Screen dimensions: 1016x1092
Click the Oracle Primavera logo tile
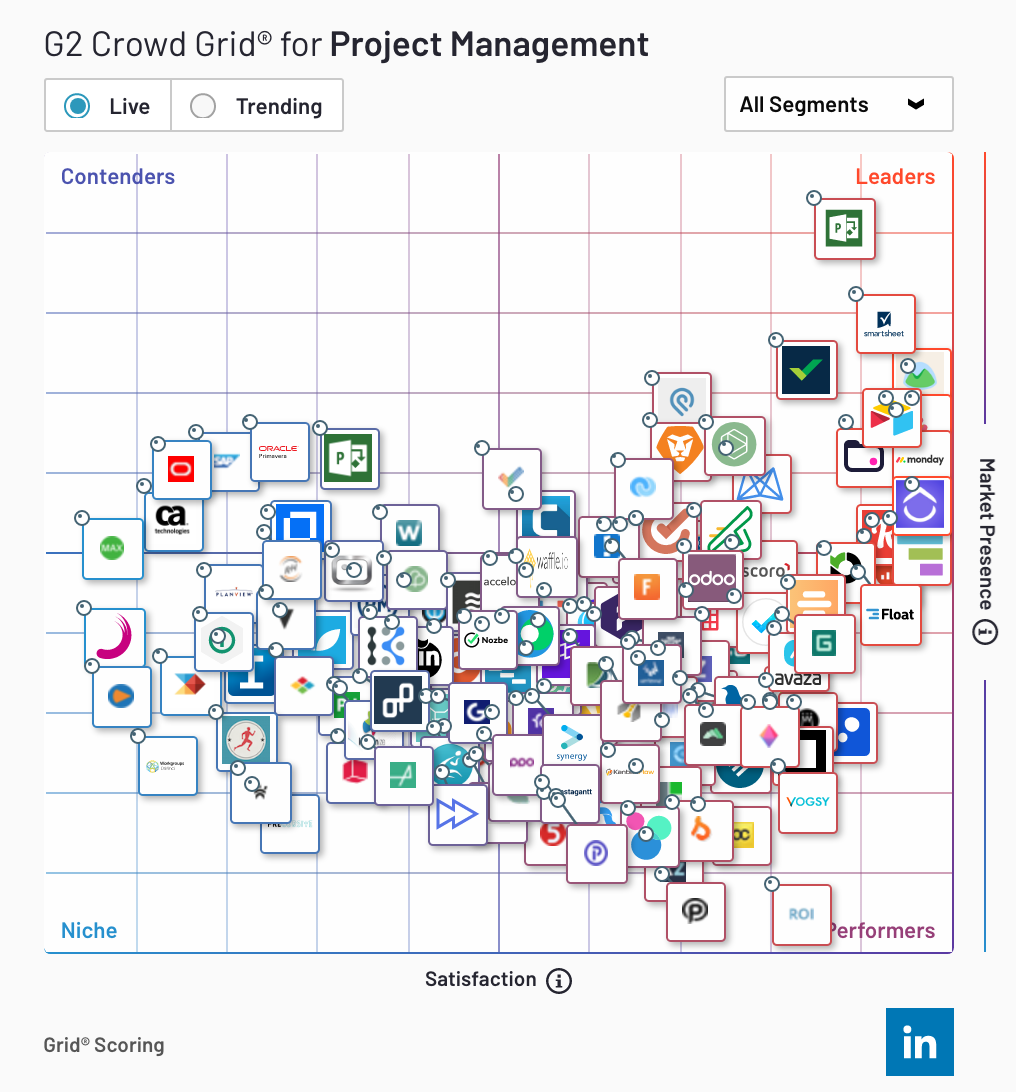[x=279, y=451]
